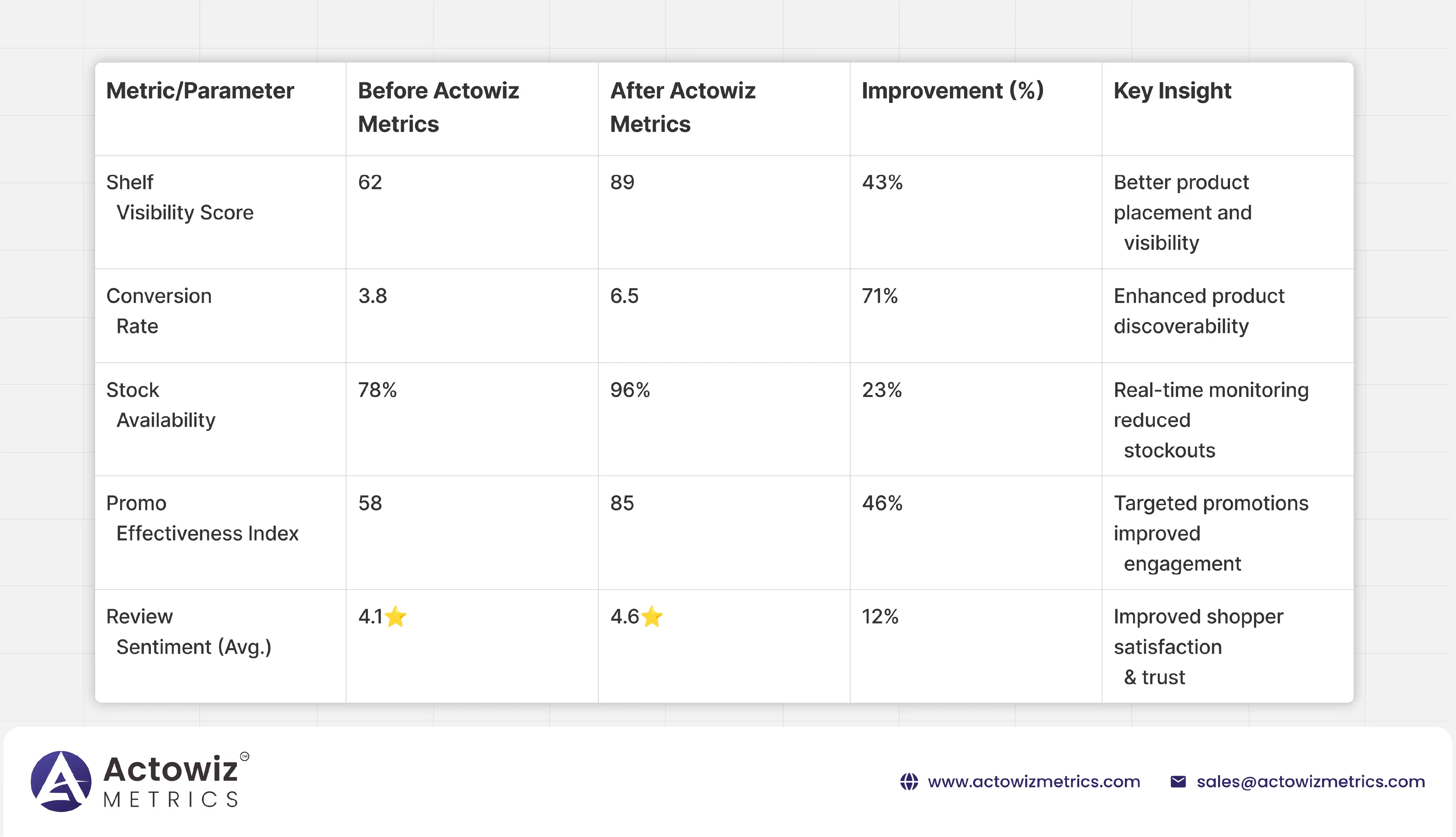Select the After Actowiz Metrics header

click(682, 107)
